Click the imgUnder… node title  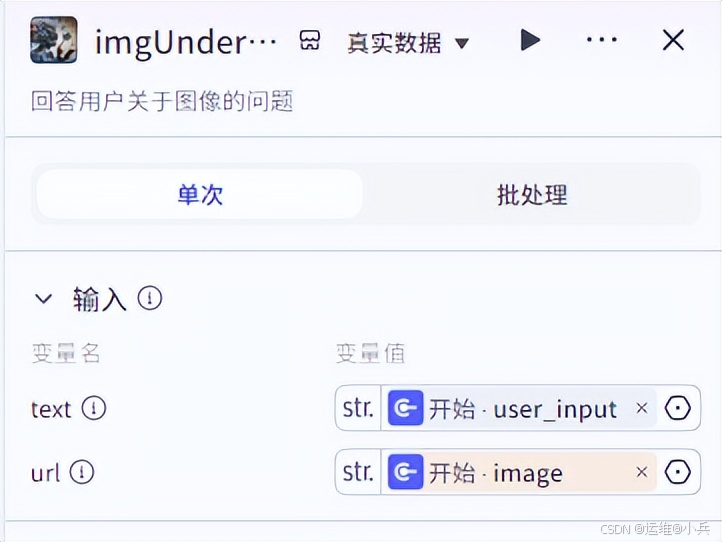coord(186,42)
